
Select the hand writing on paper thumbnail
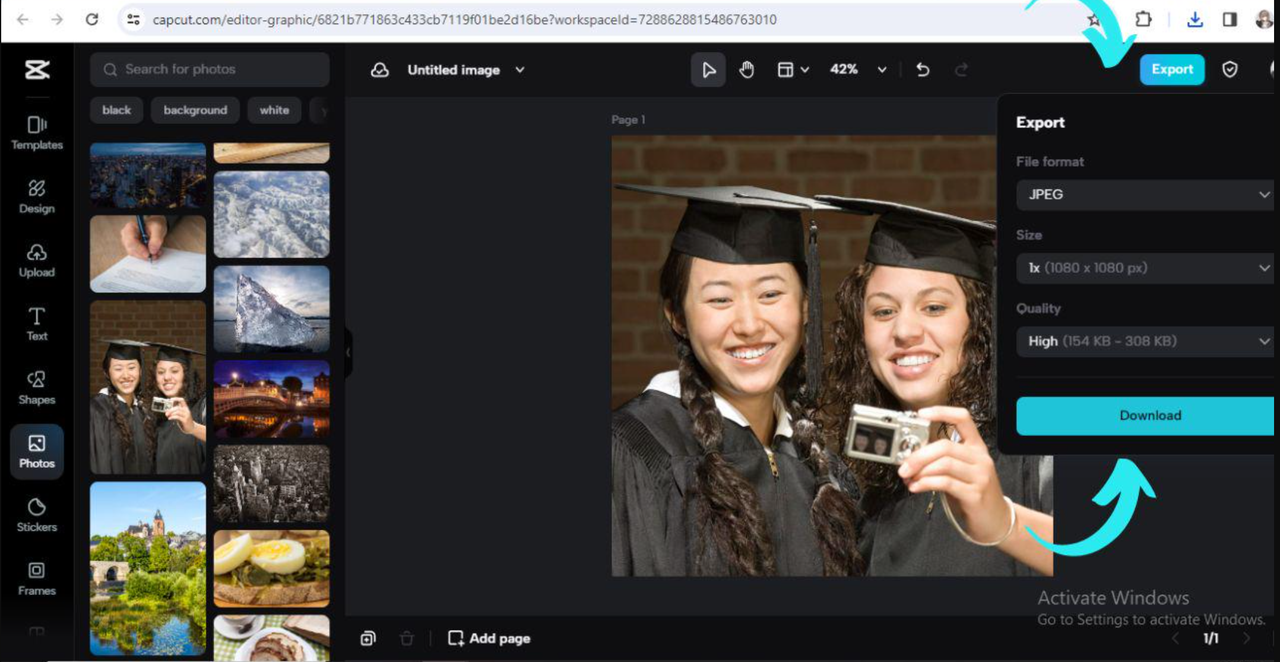tap(148, 254)
